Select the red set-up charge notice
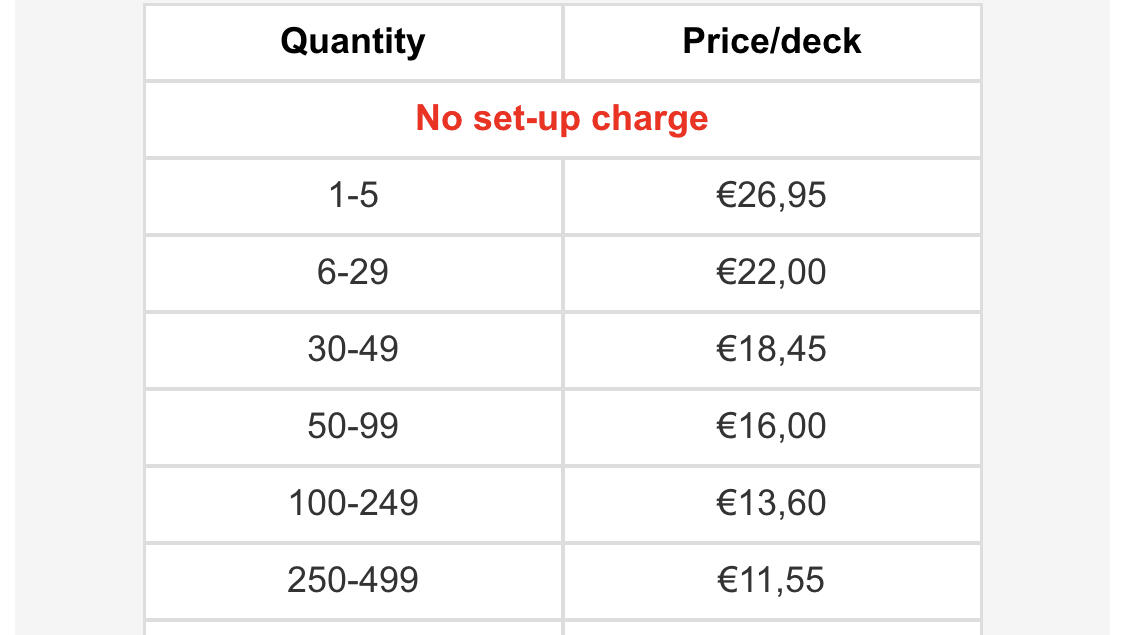The height and width of the screenshot is (635, 1125). [562, 118]
